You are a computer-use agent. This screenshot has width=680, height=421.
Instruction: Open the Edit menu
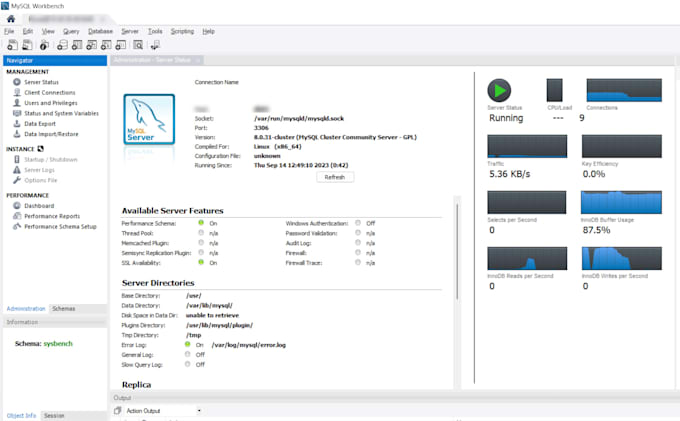point(28,31)
